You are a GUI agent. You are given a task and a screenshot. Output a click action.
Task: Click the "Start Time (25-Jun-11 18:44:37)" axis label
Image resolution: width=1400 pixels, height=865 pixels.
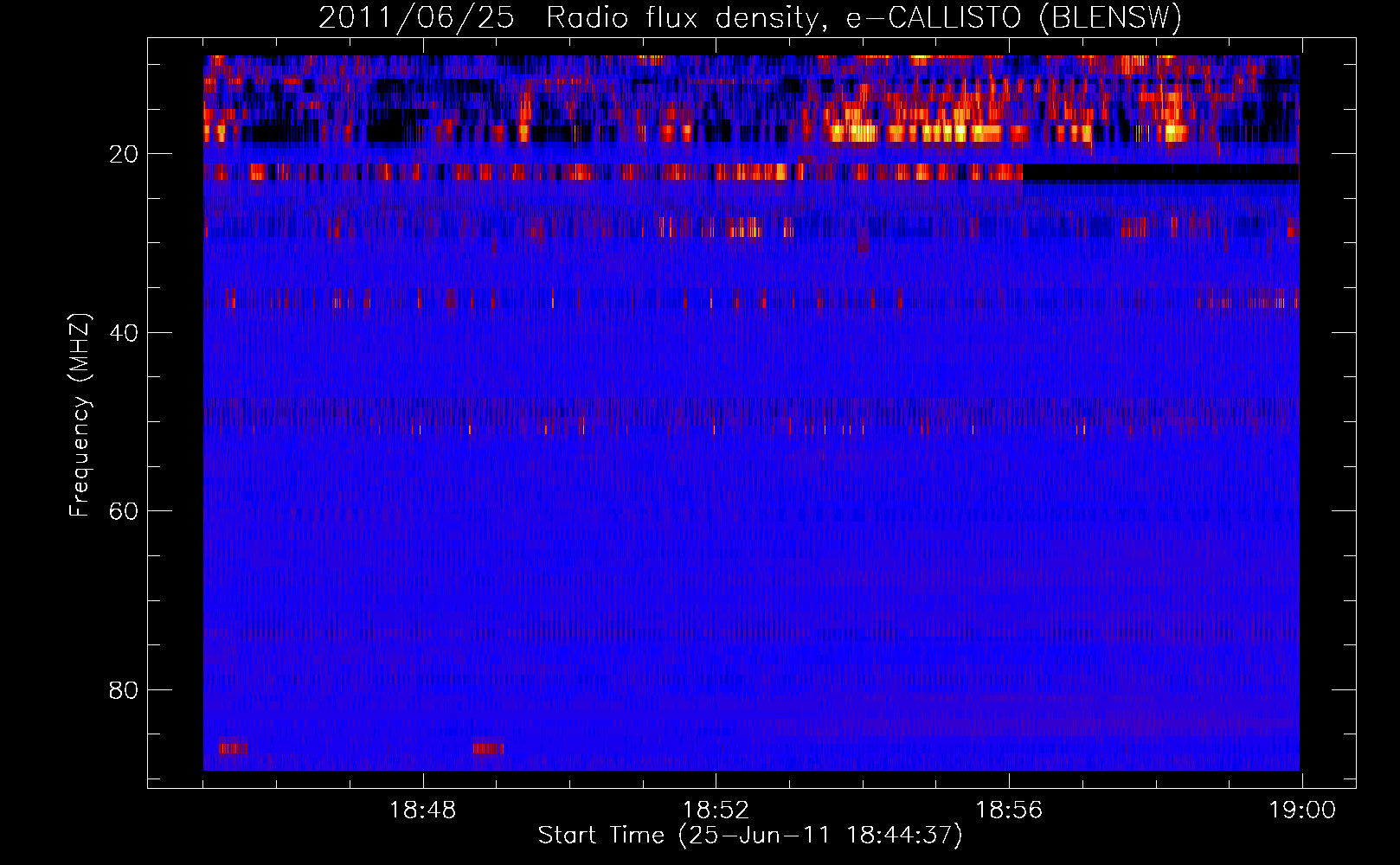click(750, 836)
